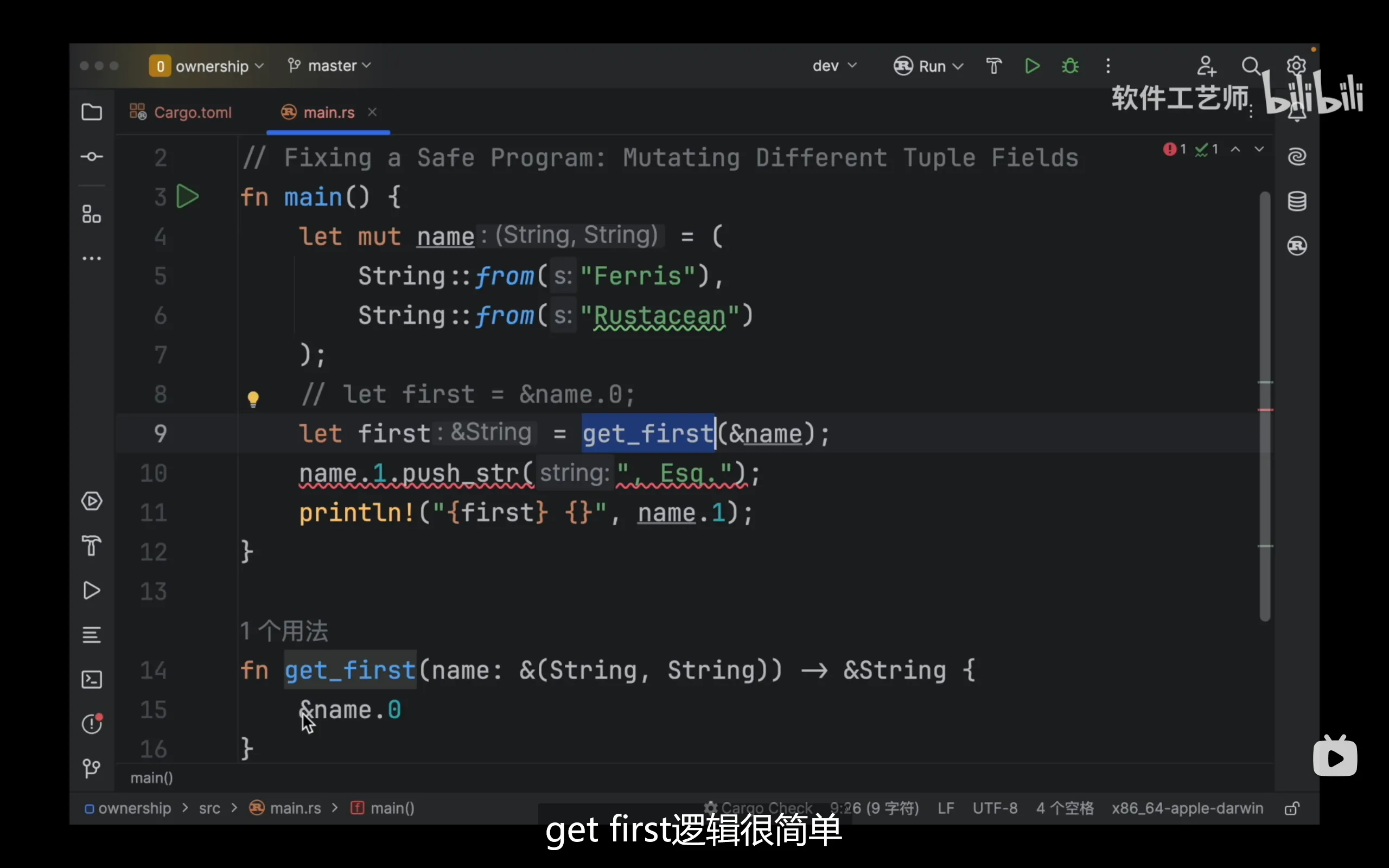Click the x86_64-apple-darwin target widget

click(x=1188, y=808)
